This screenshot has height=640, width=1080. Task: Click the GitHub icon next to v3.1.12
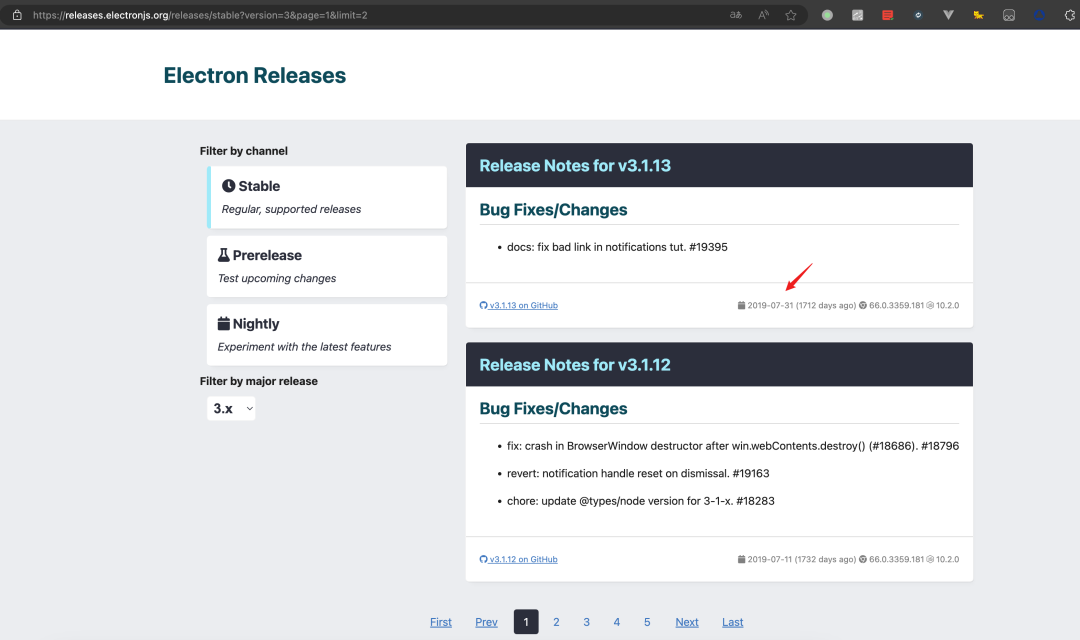(x=484, y=559)
